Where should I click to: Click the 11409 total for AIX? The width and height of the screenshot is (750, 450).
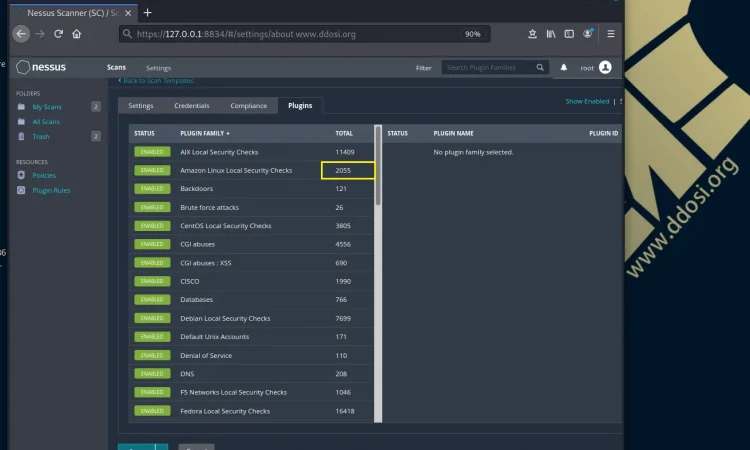tap(345, 152)
